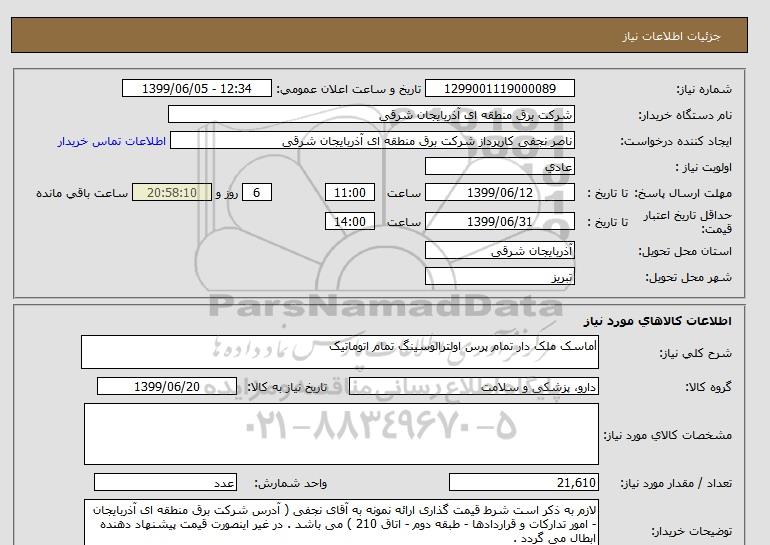Click the تعداد / مقدار مورد نیاز label

click(x=676, y=484)
